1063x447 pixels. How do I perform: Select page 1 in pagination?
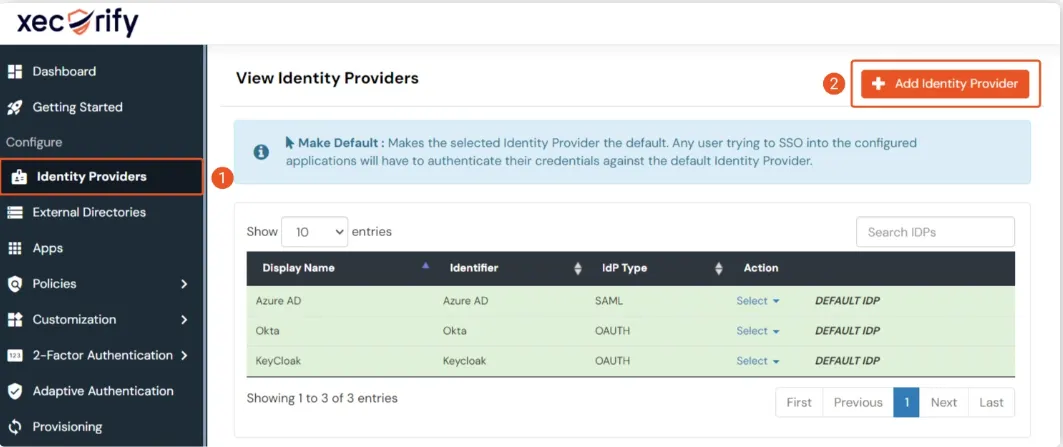(x=906, y=402)
